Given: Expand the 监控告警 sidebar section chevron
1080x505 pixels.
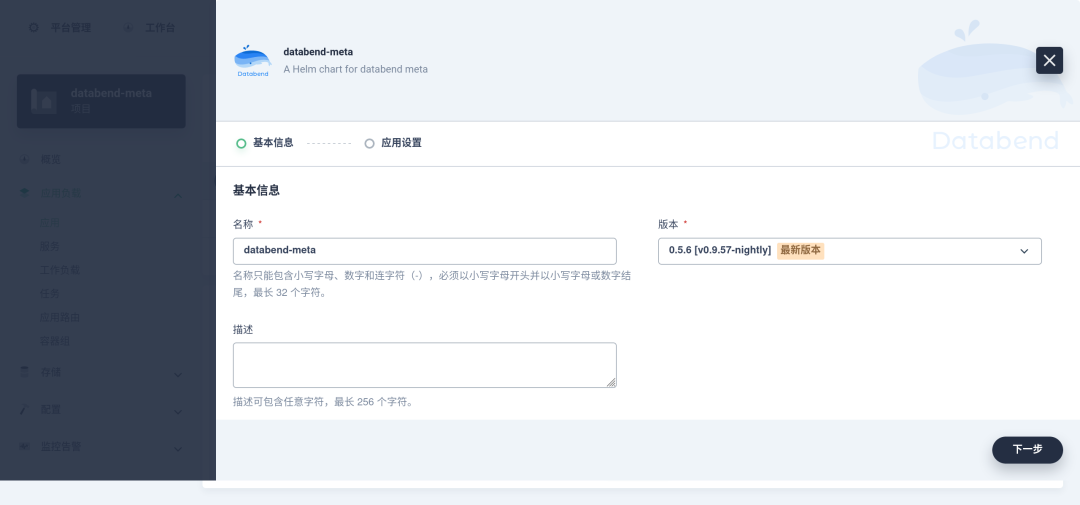Looking at the screenshot, I should pyautogui.click(x=178, y=447).
